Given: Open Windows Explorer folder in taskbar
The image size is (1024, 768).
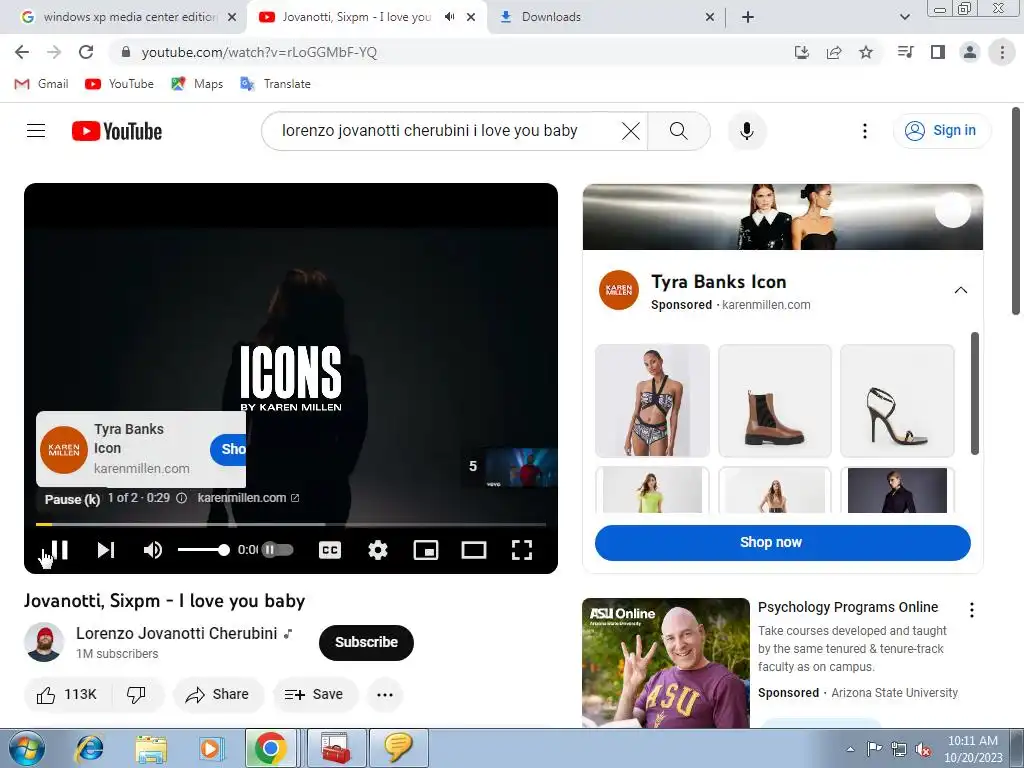Looking at the screenshot, I should [x=151, y=748].
